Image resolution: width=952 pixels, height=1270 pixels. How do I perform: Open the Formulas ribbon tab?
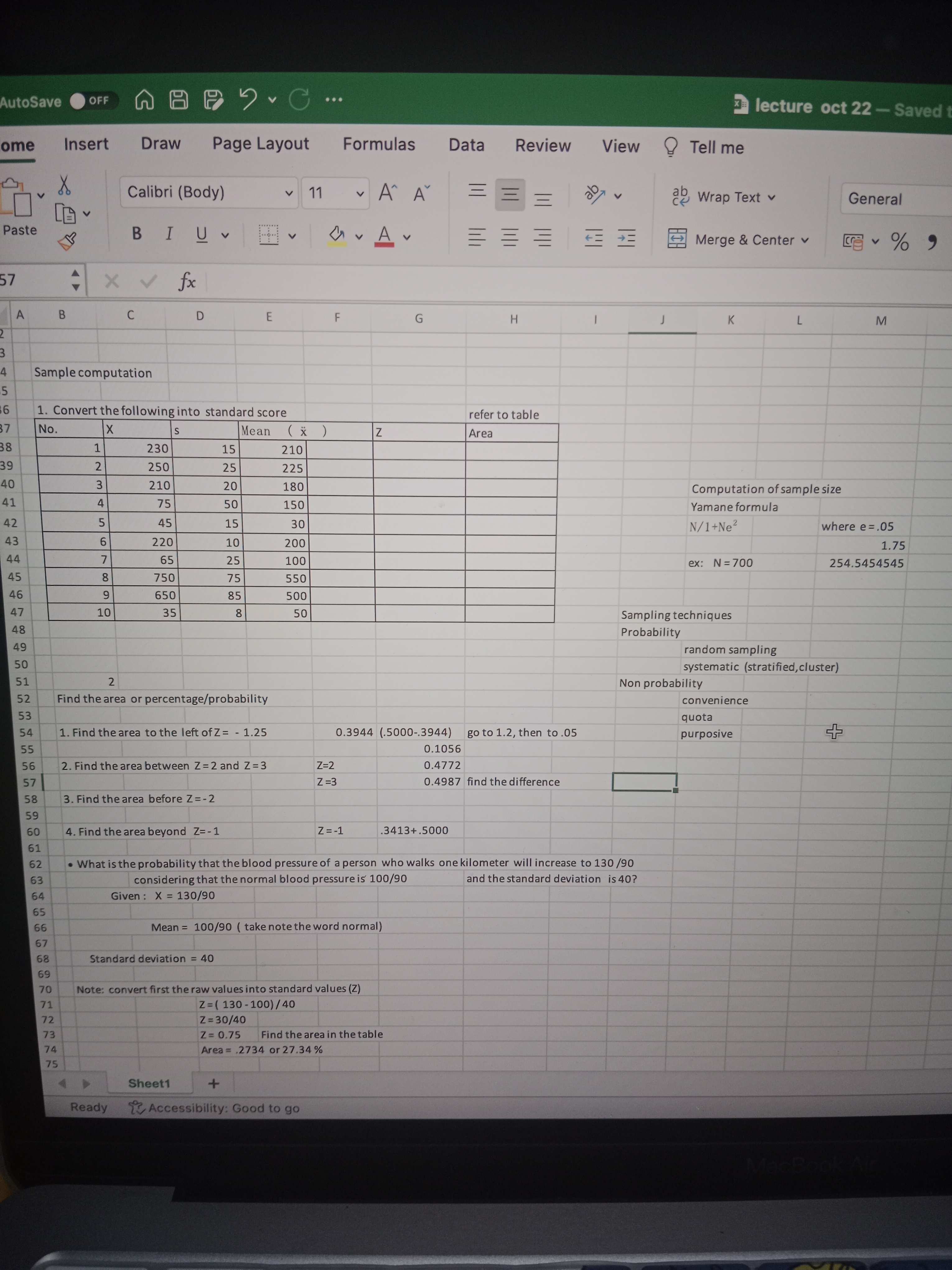[x=379, y=144]
